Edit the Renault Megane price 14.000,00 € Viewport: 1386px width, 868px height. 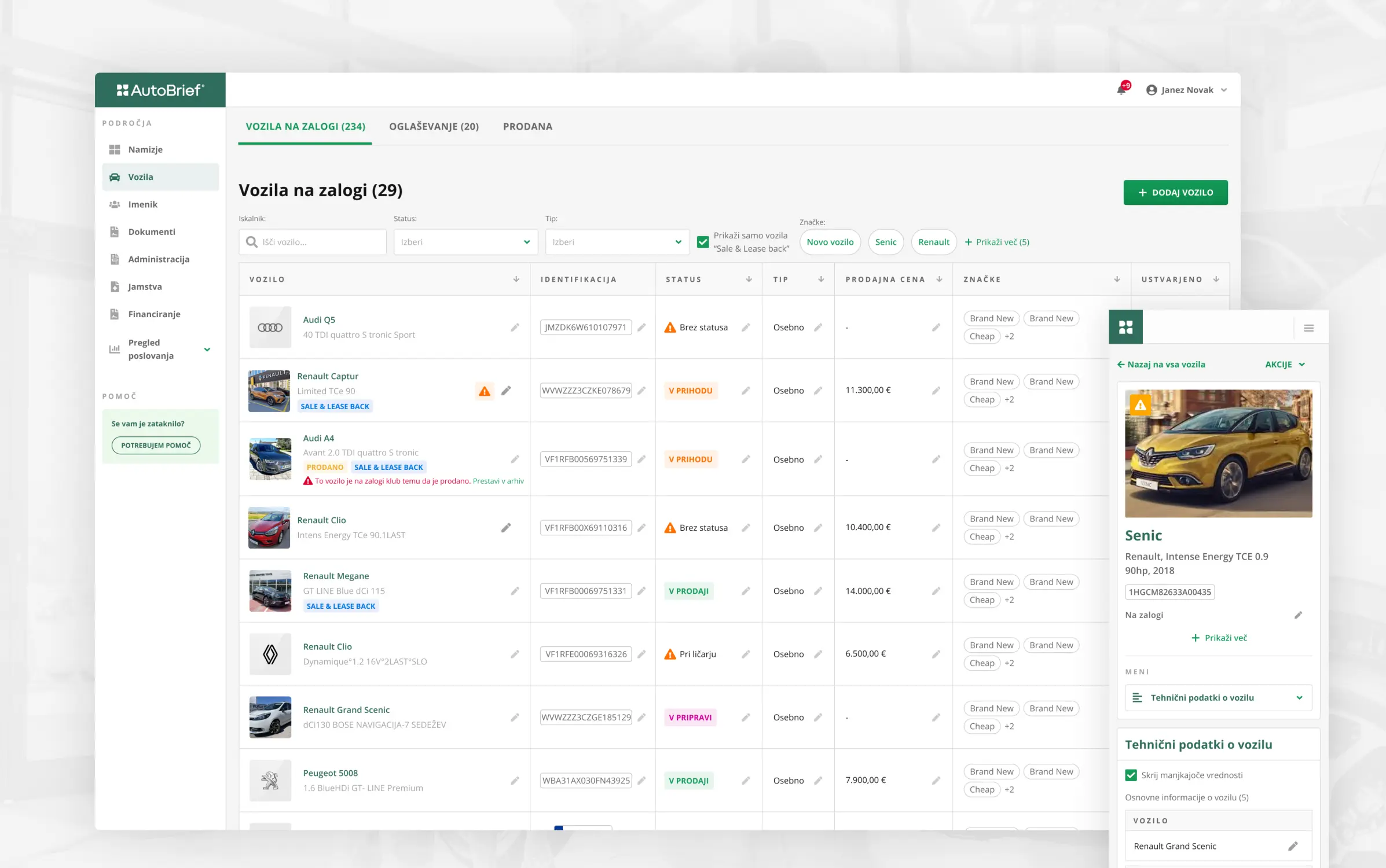click(936, 591)
